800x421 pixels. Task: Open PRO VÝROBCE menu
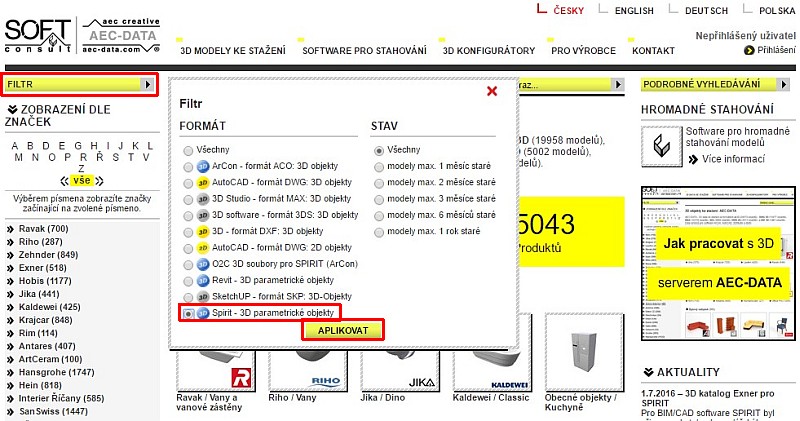coord(583,51)
